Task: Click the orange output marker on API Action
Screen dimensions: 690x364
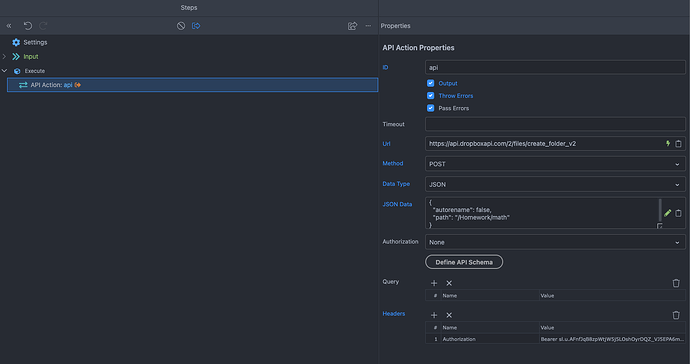Action: pyautogui.click(x=78, y=85)
